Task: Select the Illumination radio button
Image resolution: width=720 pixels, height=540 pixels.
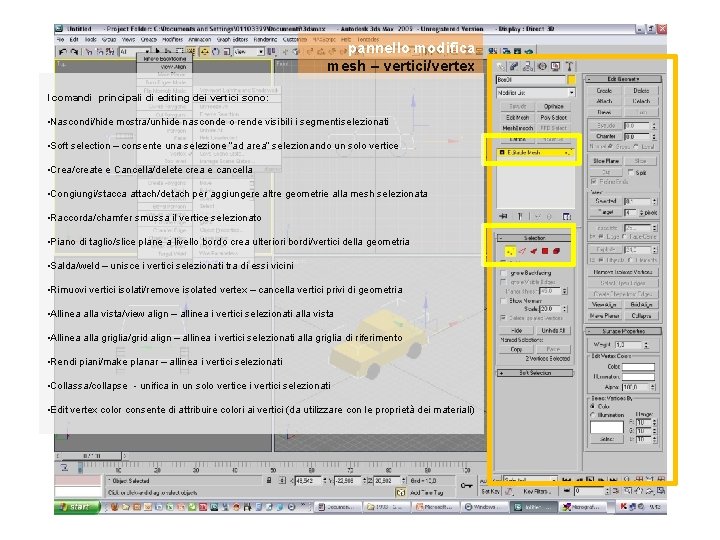Action: 593,415
